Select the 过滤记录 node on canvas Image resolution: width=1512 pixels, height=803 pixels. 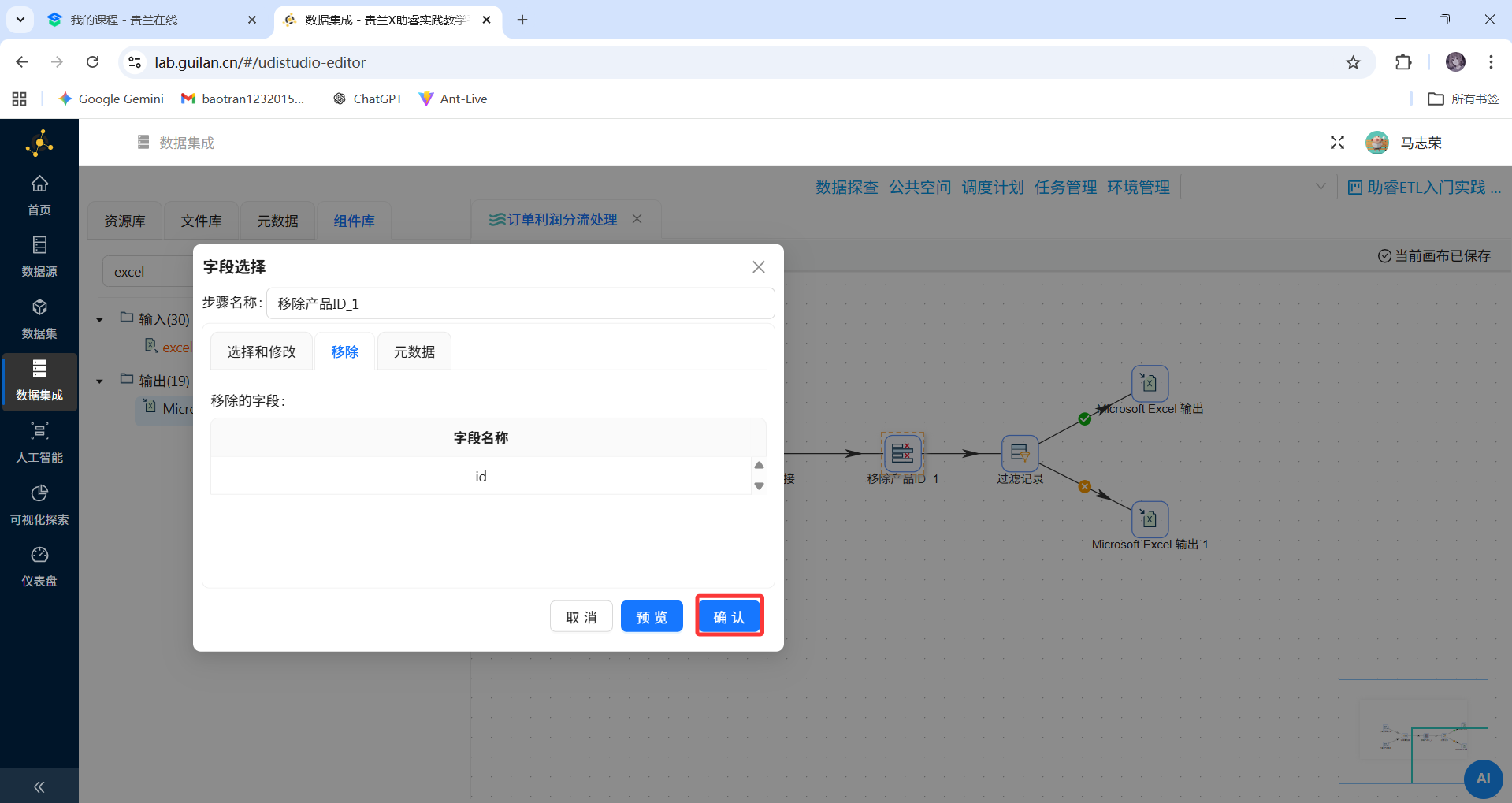tap(1019, 453)
